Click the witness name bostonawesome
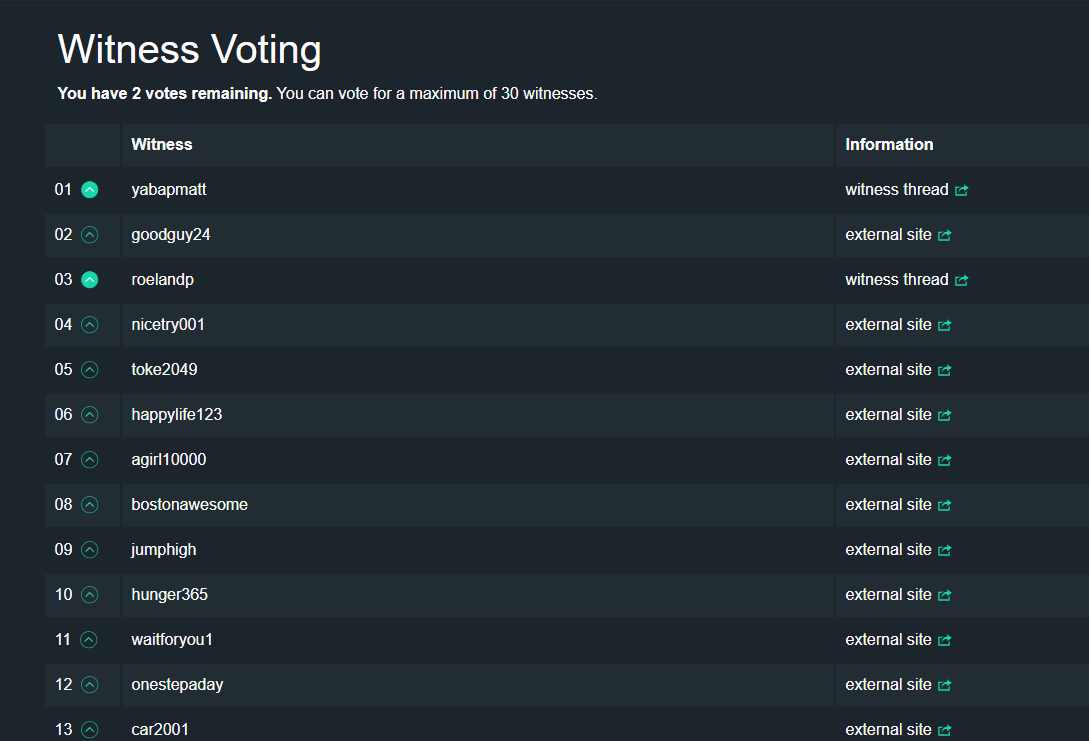 [x=189, y=505]
